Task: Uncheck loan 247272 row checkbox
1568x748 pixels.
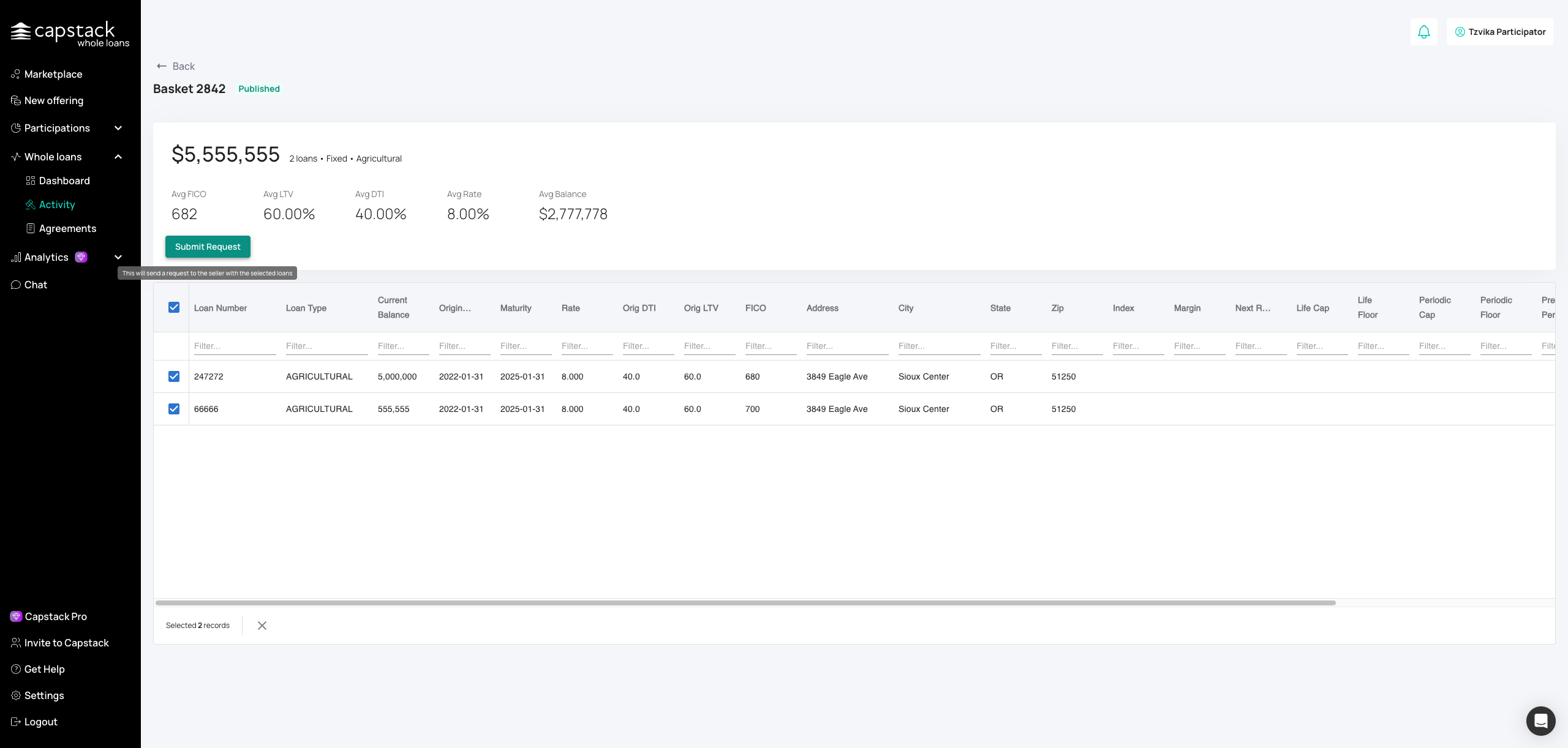Action: tap(174, 376)
